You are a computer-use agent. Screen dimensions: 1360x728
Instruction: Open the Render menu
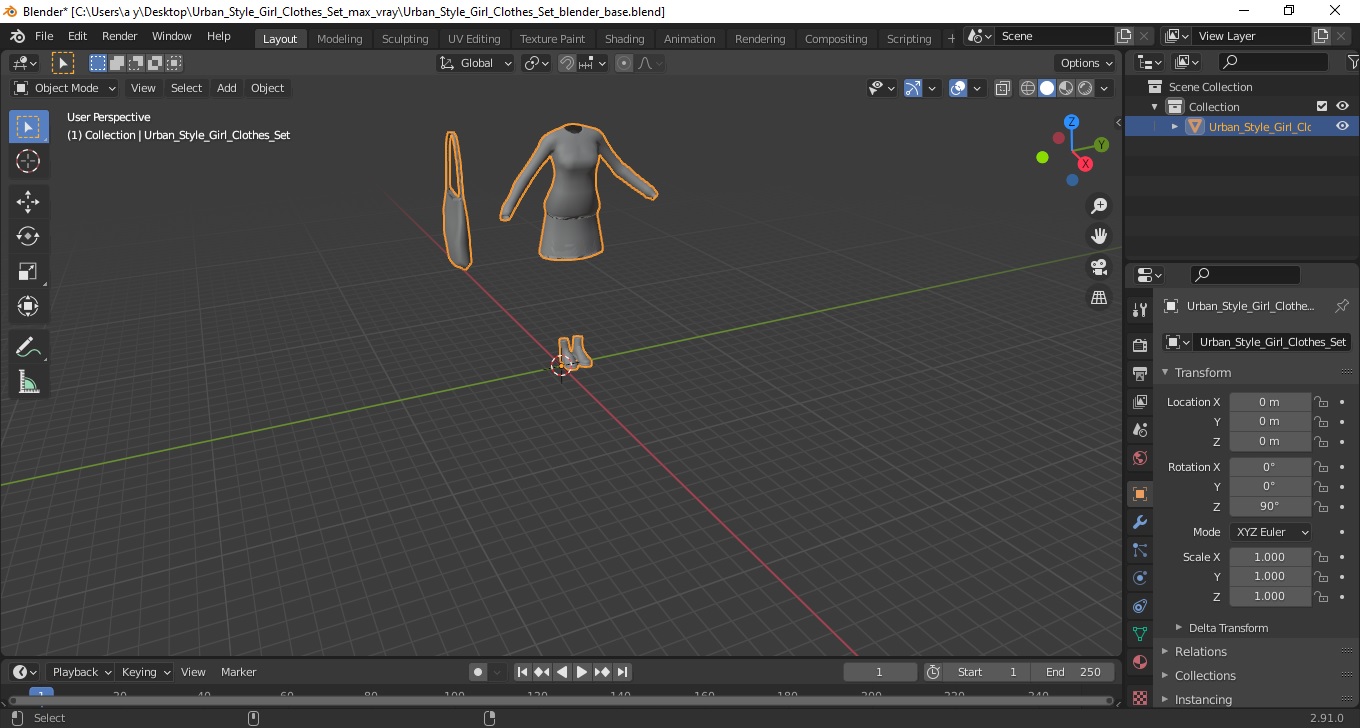tap(120, 36)
